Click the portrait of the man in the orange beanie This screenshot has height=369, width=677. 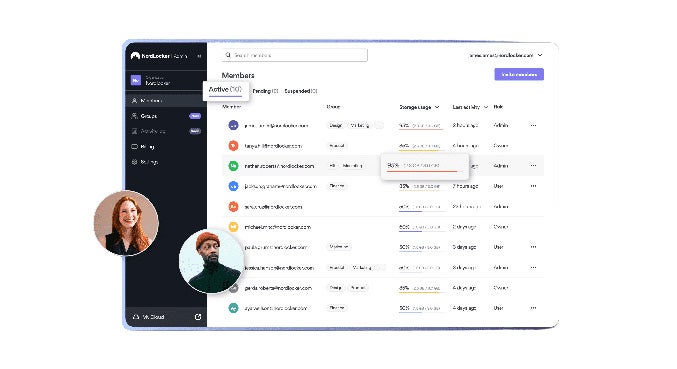coord(212,261)
